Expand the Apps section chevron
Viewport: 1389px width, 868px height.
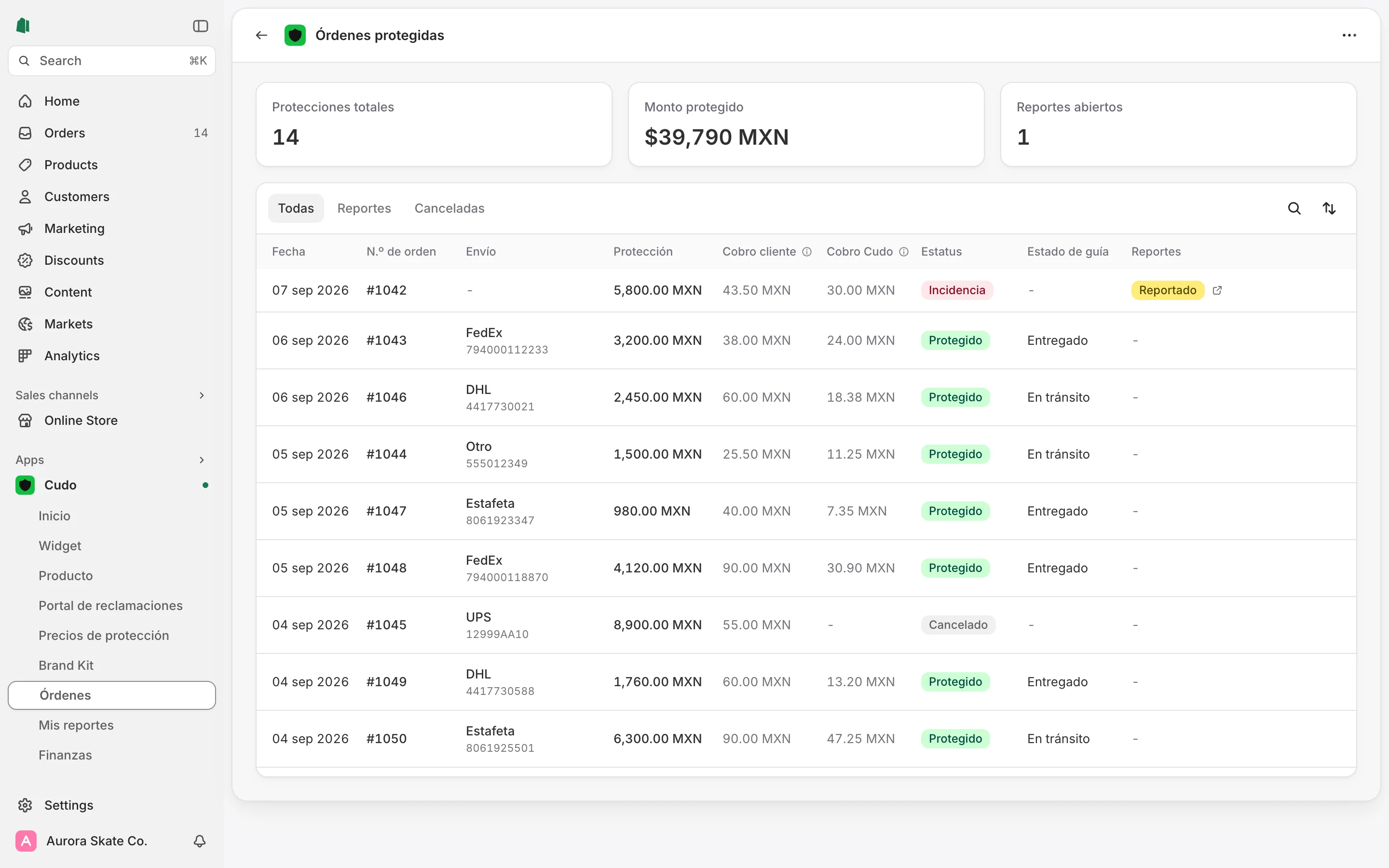pos(202,460)
